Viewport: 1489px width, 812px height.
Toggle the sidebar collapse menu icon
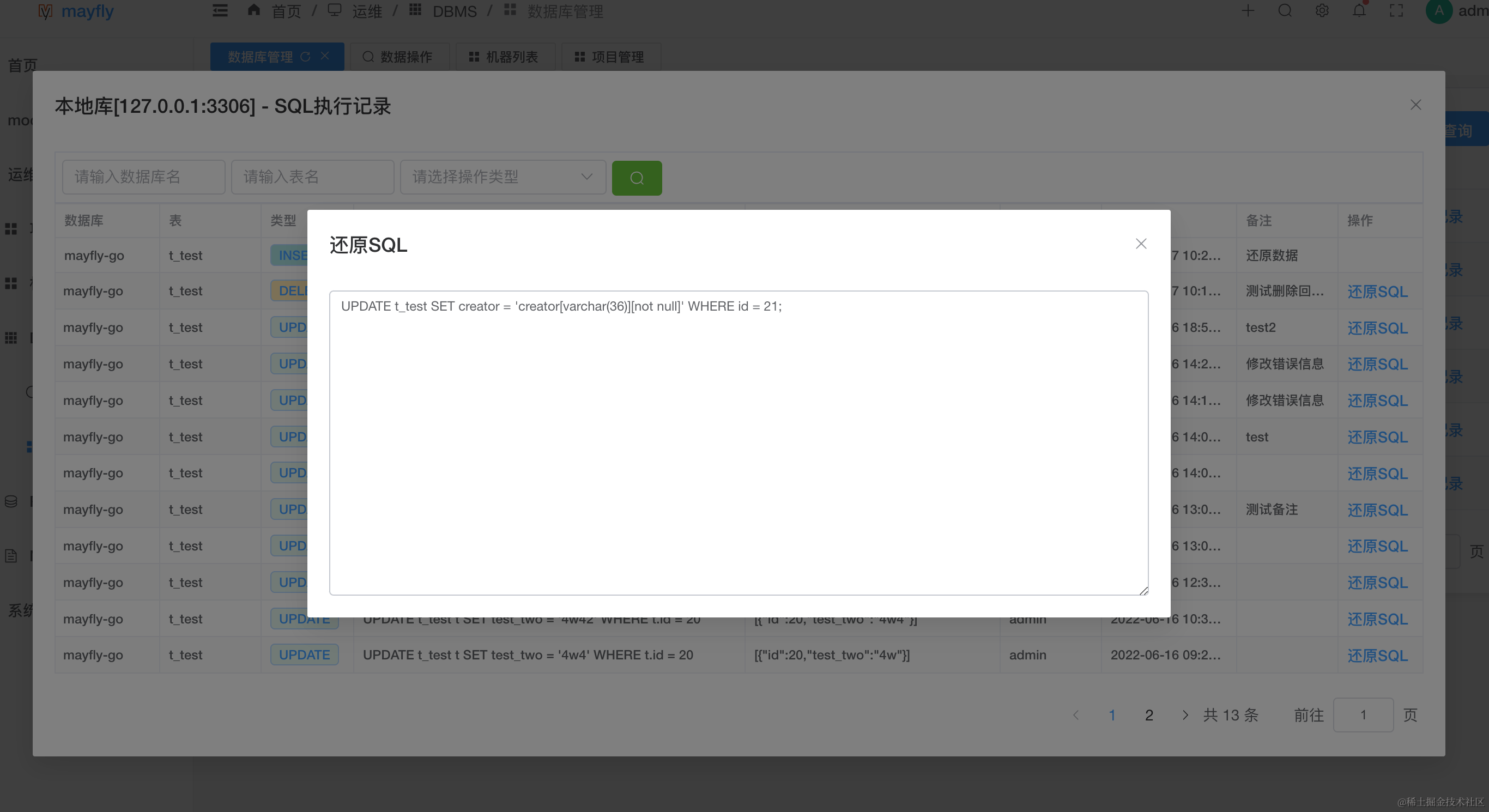pyautogui.click(x=220, y=10)
